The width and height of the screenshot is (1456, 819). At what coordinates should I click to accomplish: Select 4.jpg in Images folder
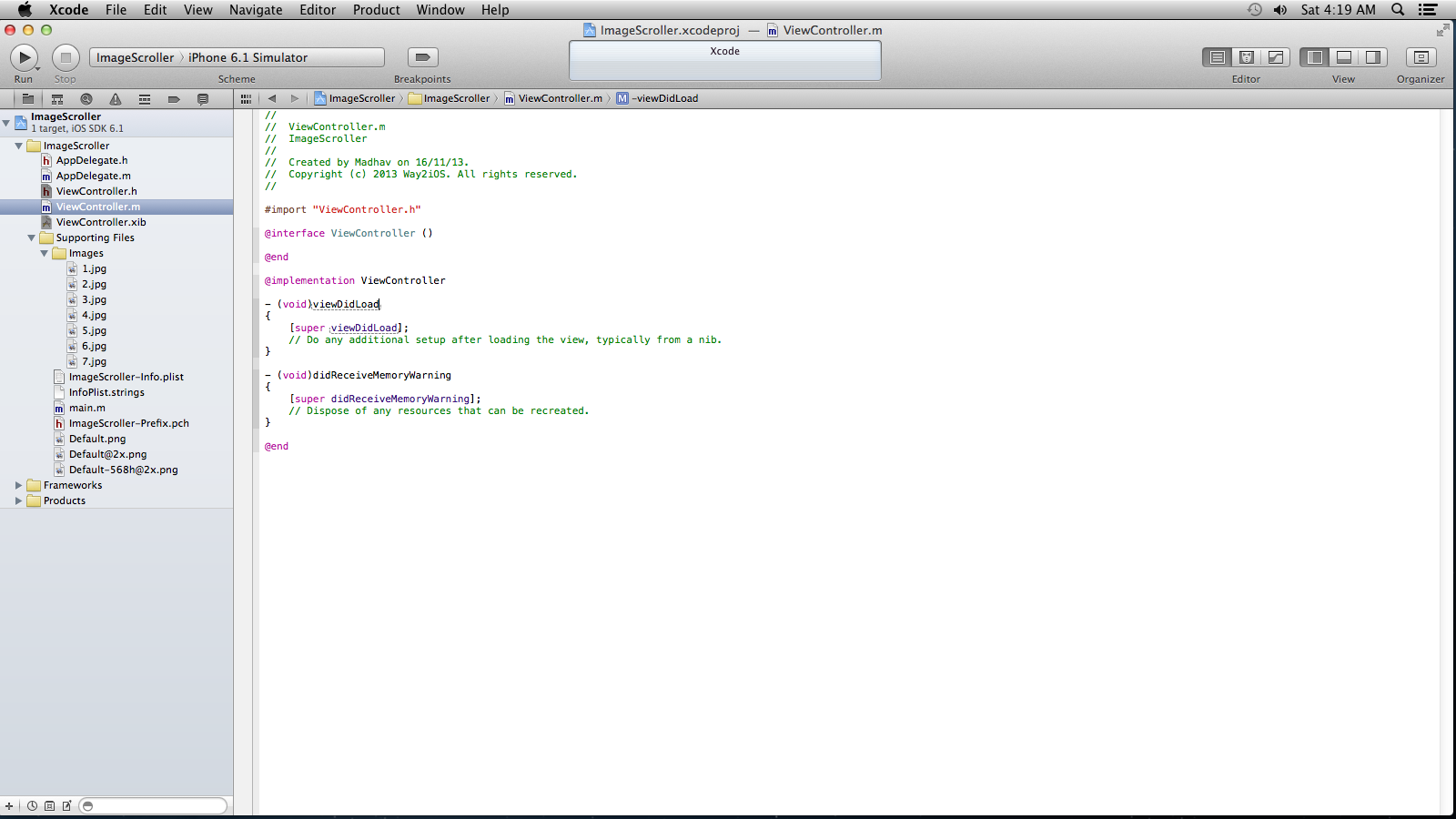pos(94,315)
